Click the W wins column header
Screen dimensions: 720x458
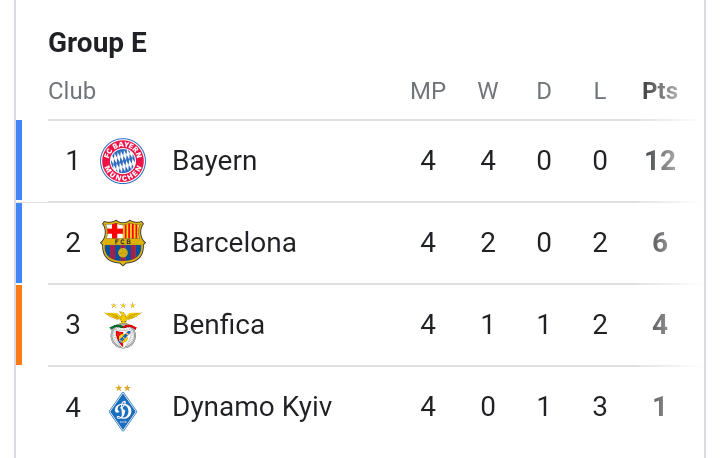pos(488,91)
